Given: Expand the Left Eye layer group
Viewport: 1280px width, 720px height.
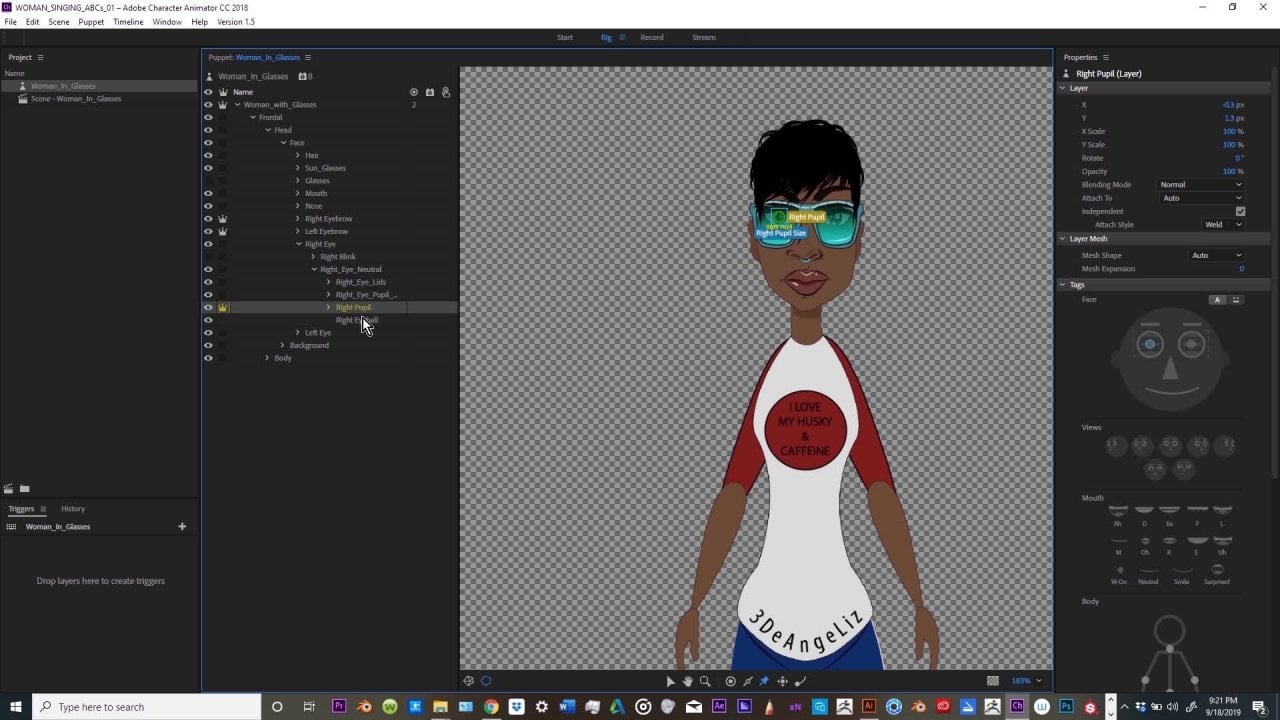Looking at the screenshot, I should click(x=298, y=332).
